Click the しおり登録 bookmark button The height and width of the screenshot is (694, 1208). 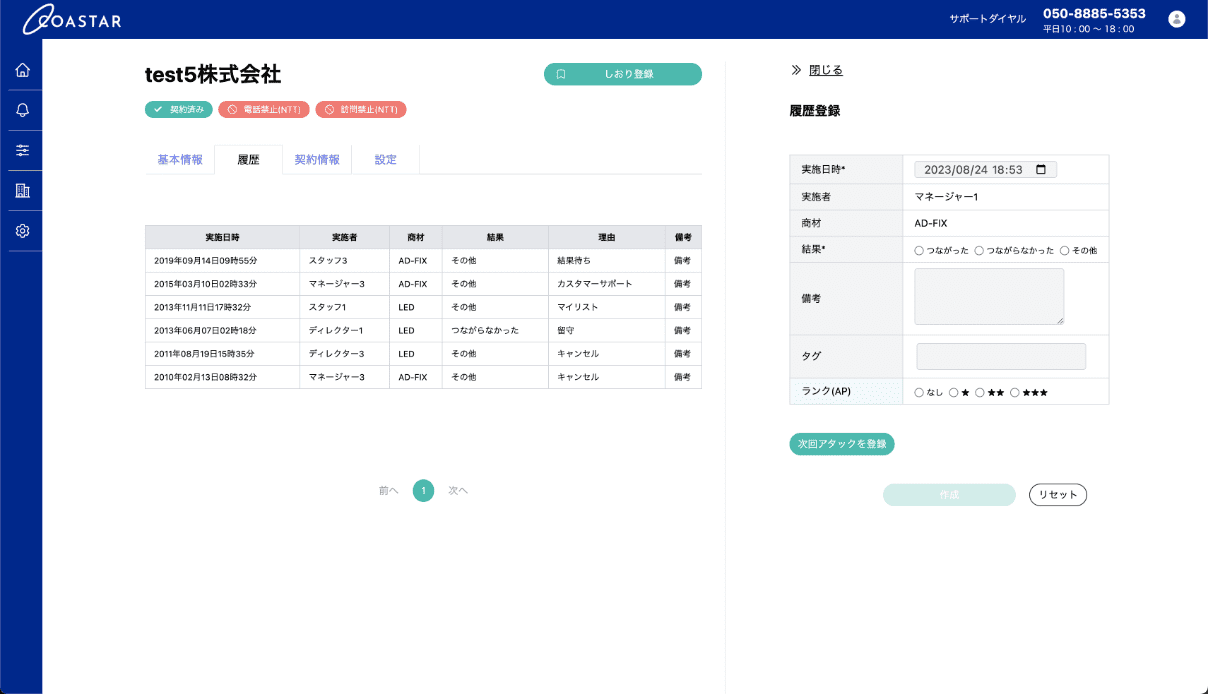[x=622, y=74]
